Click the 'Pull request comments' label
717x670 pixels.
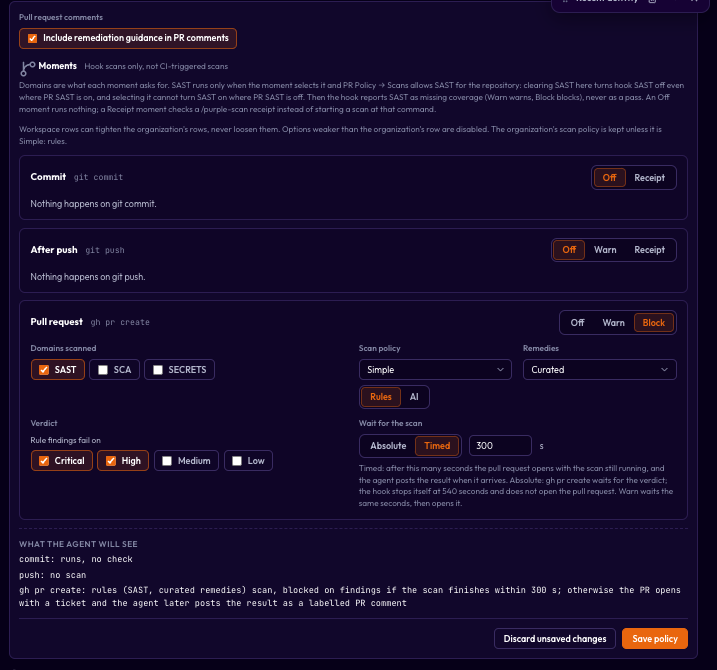point(61,17)
